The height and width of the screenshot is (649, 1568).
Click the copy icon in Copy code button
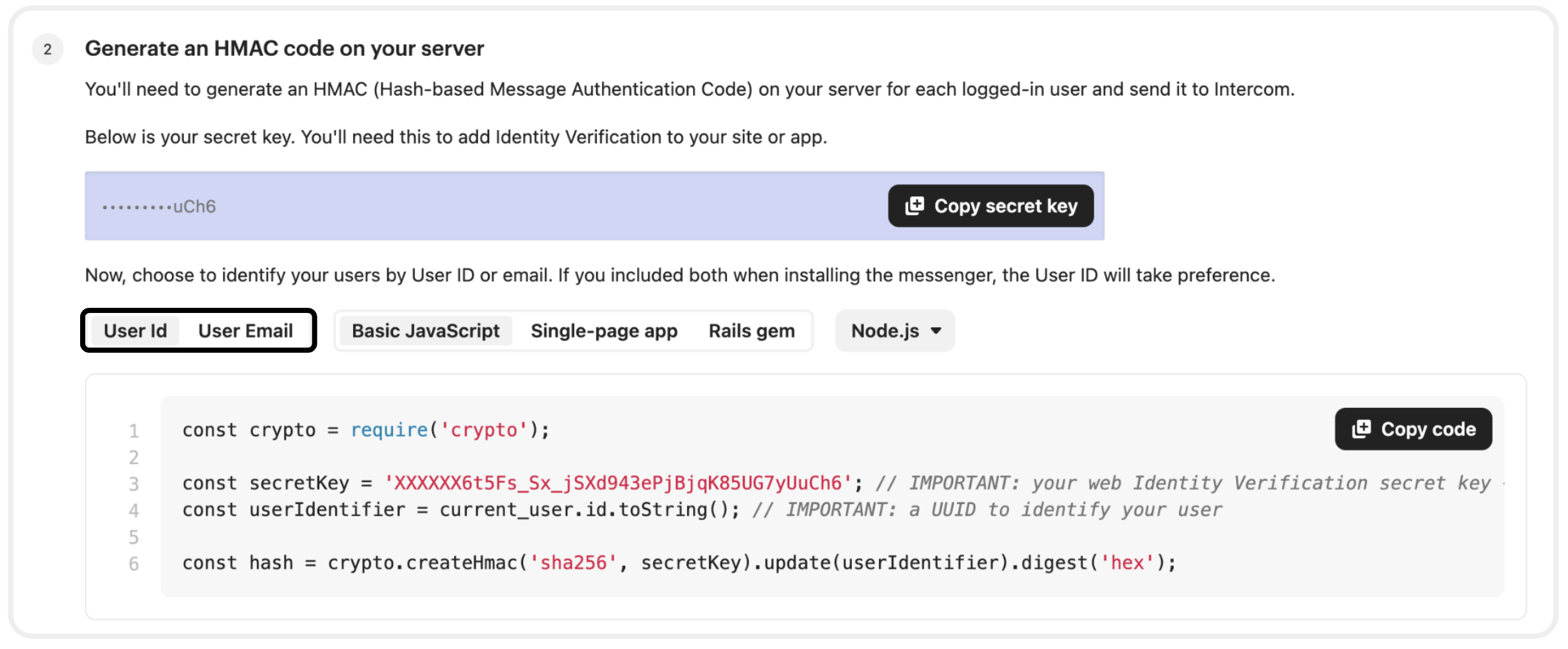pos(1361,429)
